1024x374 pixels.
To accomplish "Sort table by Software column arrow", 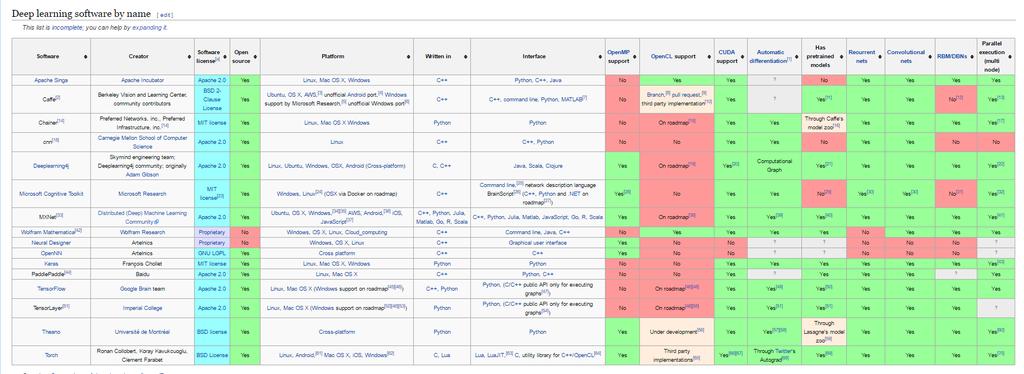I will pos(86,57).
